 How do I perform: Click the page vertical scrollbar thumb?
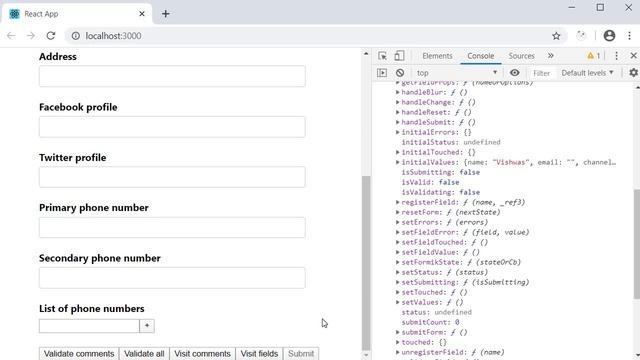tap(366, 263)
